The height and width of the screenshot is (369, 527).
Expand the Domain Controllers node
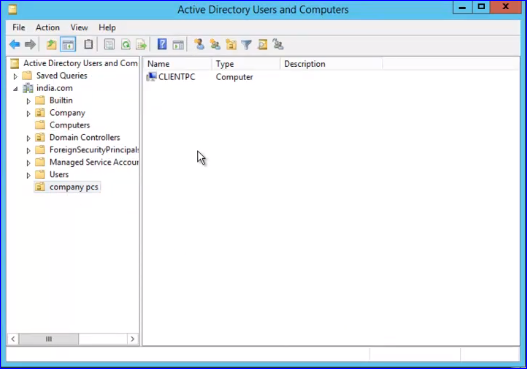(x=28, y=138)
